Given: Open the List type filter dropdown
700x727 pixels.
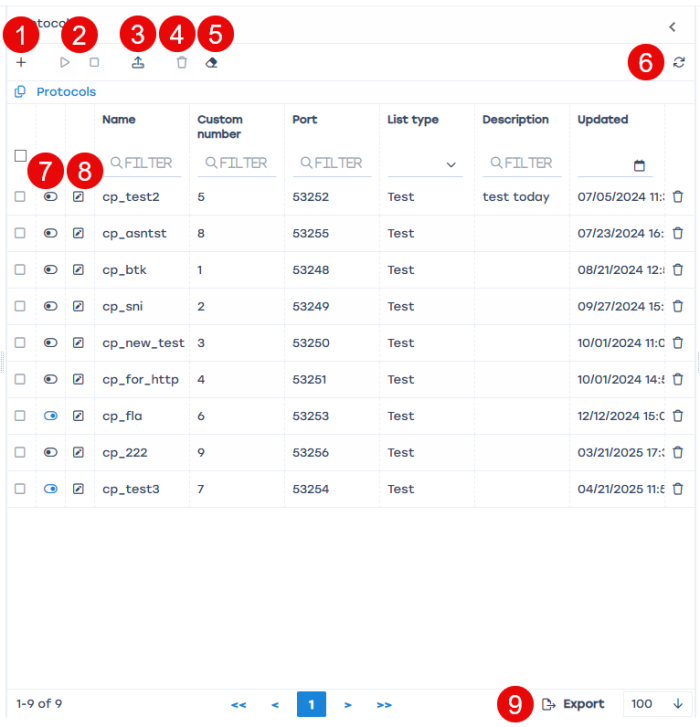Looking at the screenshot, I should [x=425, y=164].
